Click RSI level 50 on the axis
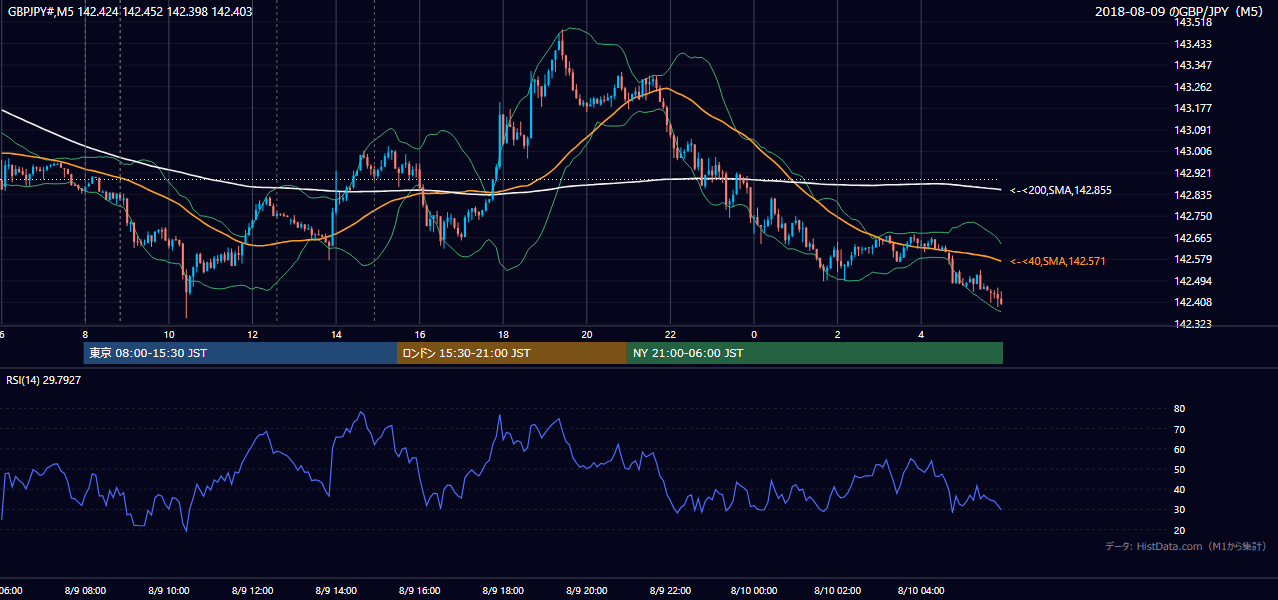Viewport: 1278px width, 600px height. click(x=1179, y=469)
